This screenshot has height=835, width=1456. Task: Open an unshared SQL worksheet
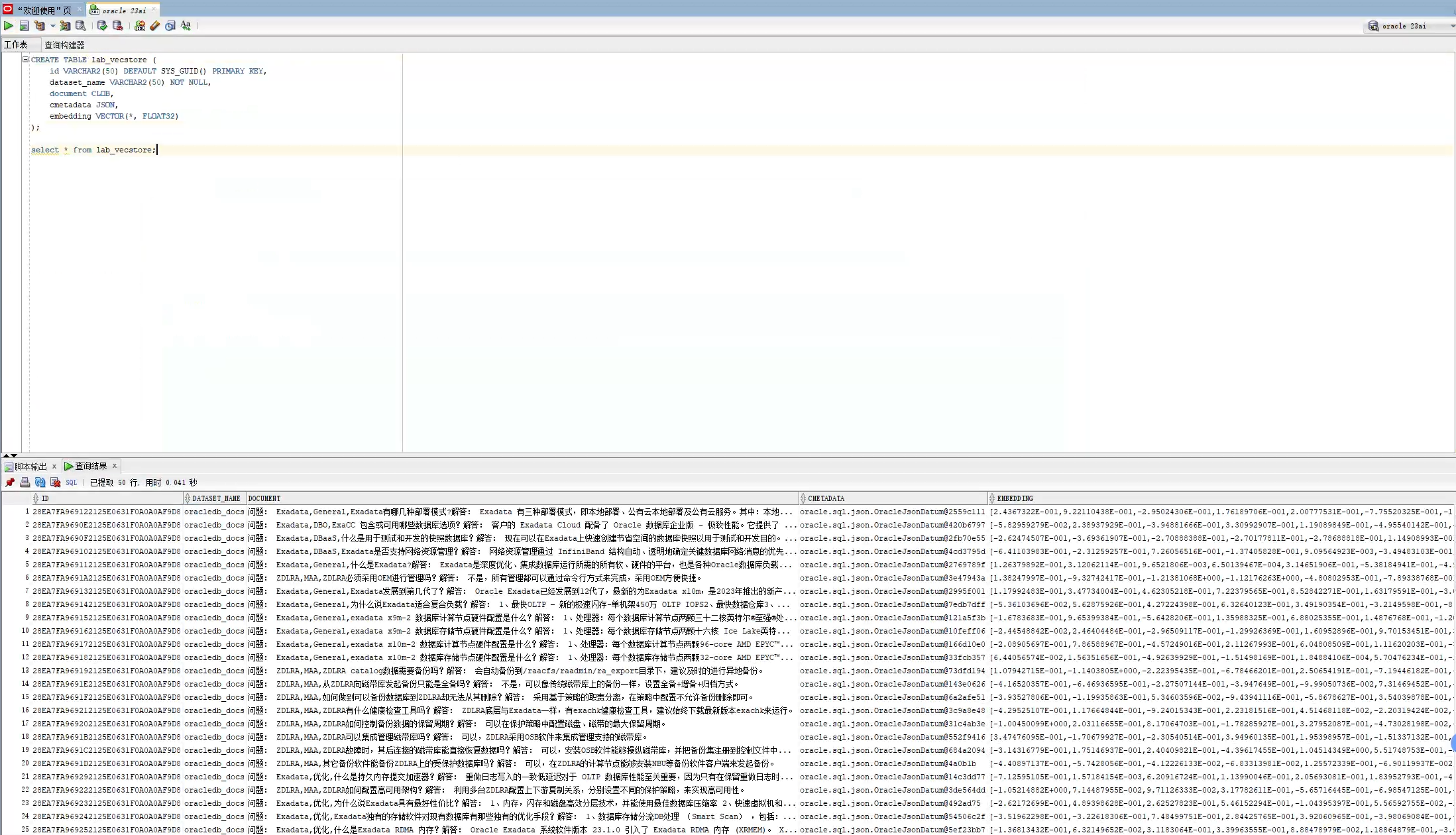[x=140, y=26]
